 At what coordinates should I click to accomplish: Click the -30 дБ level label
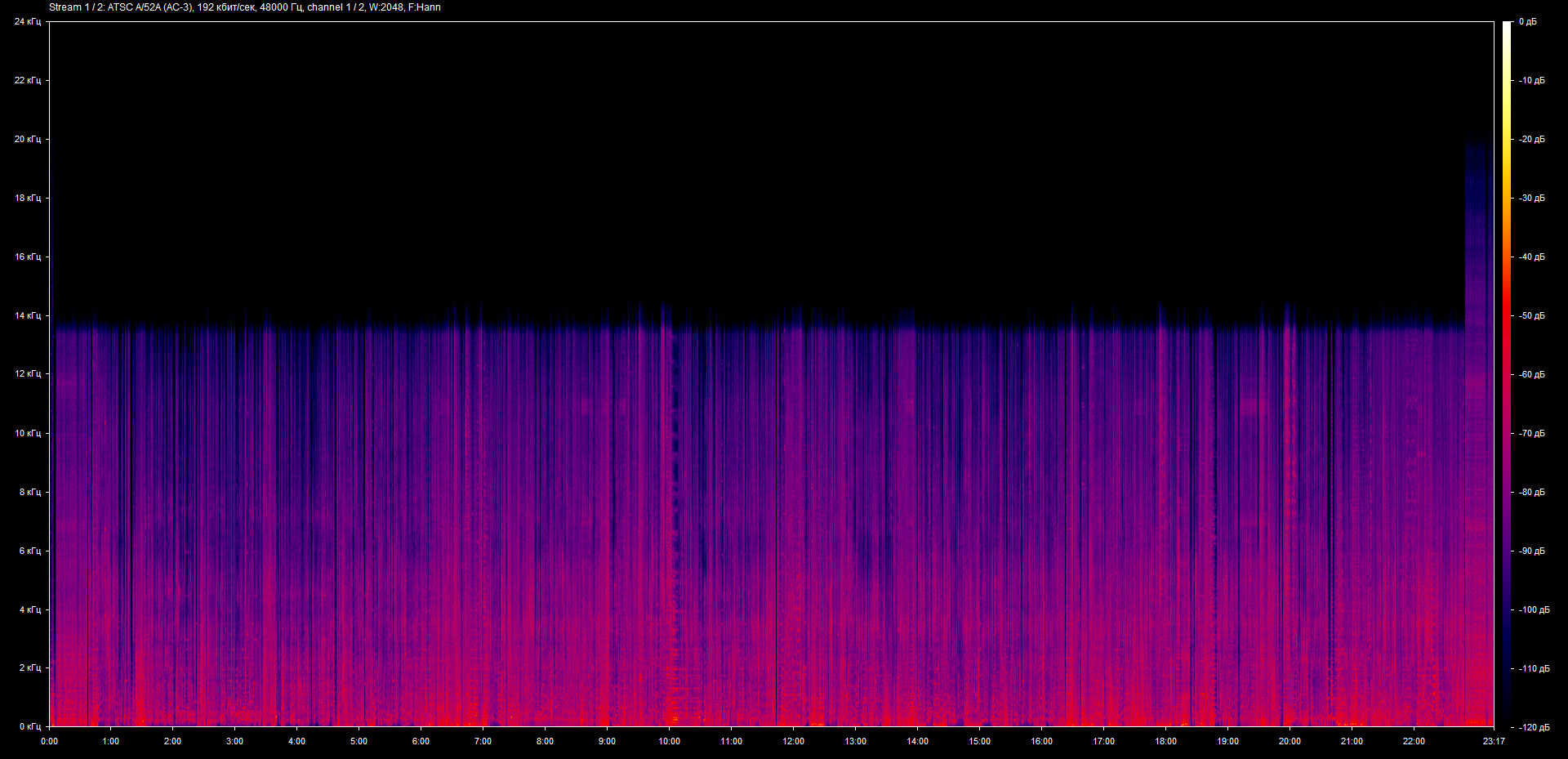pos(1531,199)
